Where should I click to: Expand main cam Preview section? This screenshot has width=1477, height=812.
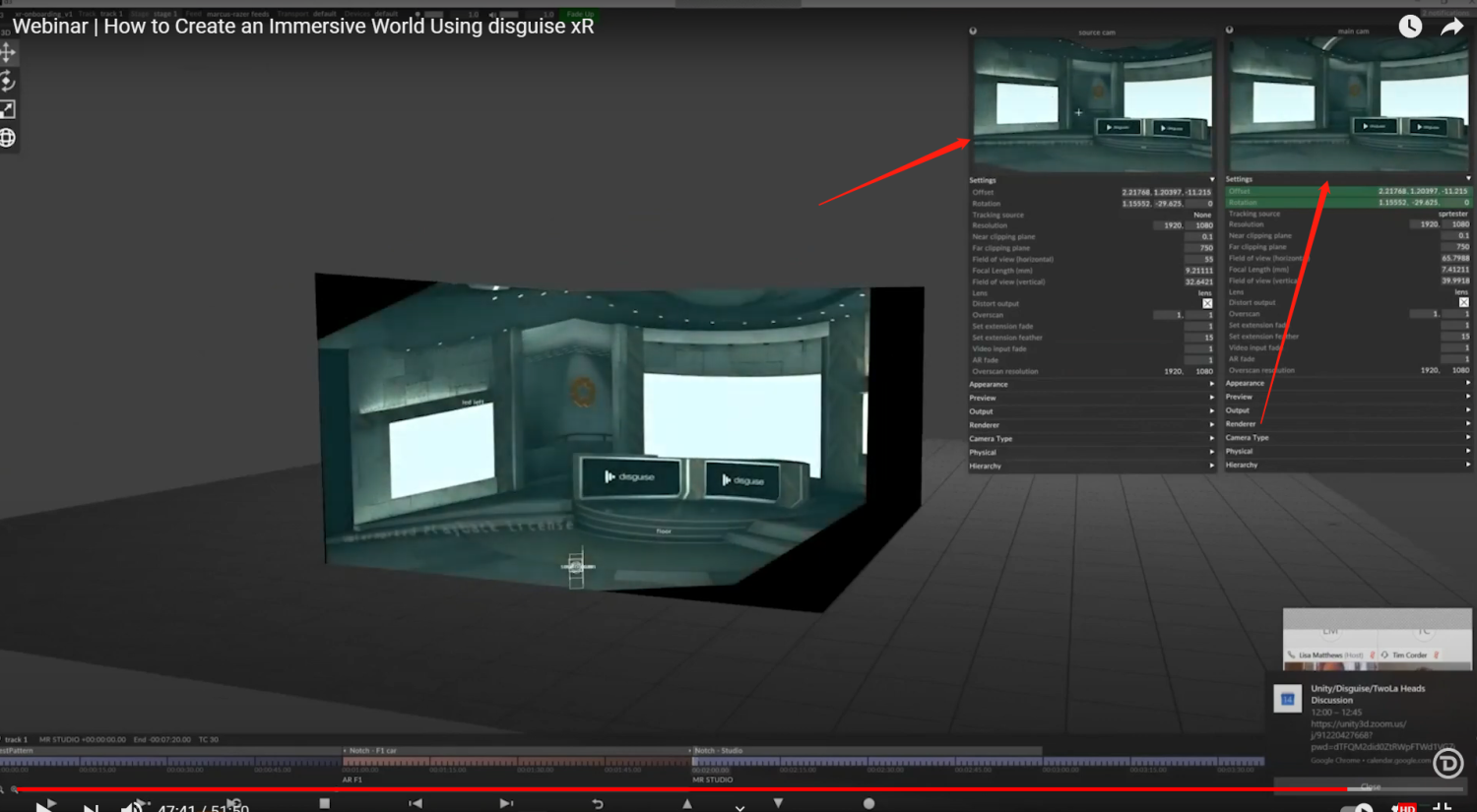tap(1348, 397)
